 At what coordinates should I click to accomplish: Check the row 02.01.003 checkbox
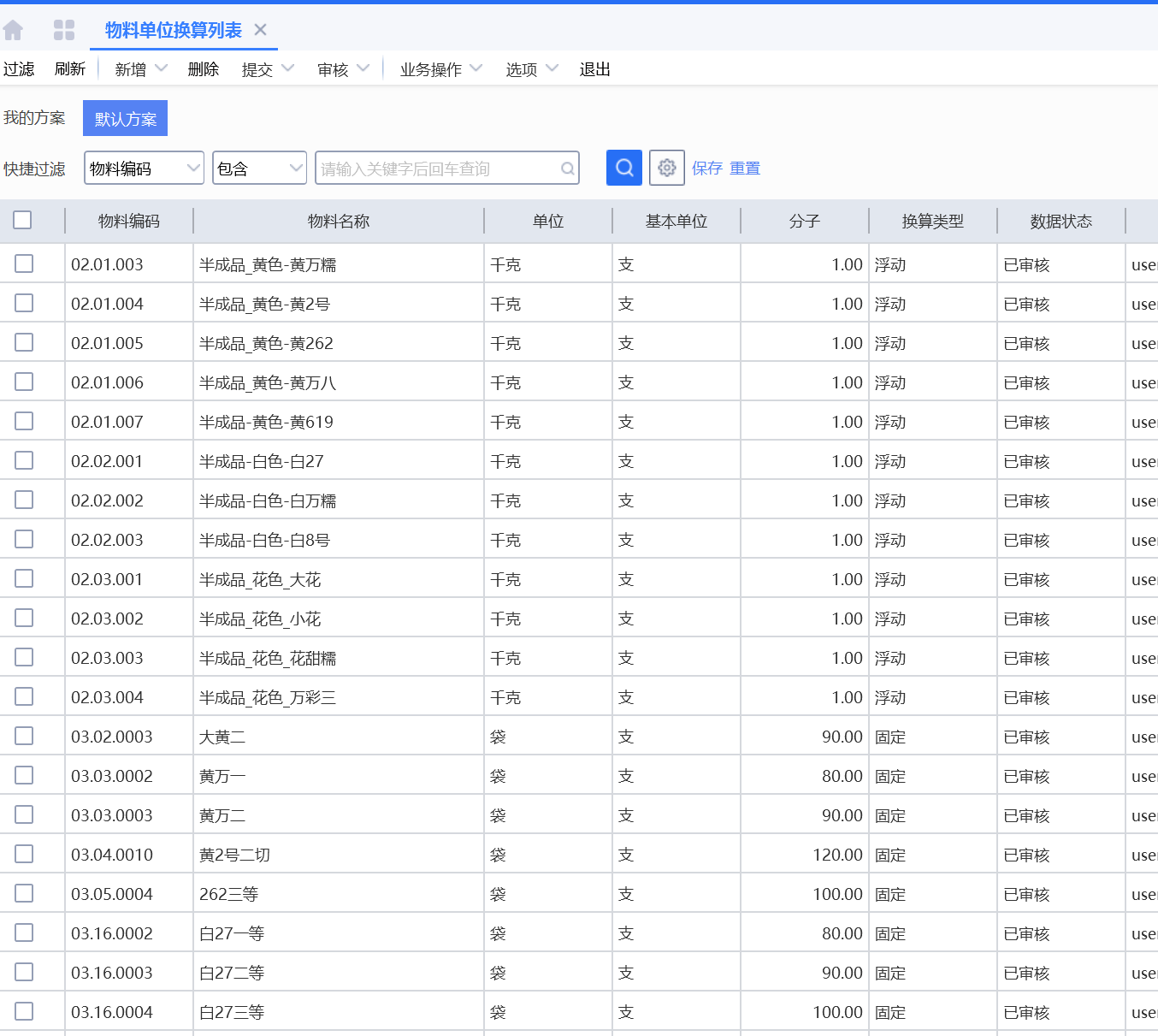(24, 263)
